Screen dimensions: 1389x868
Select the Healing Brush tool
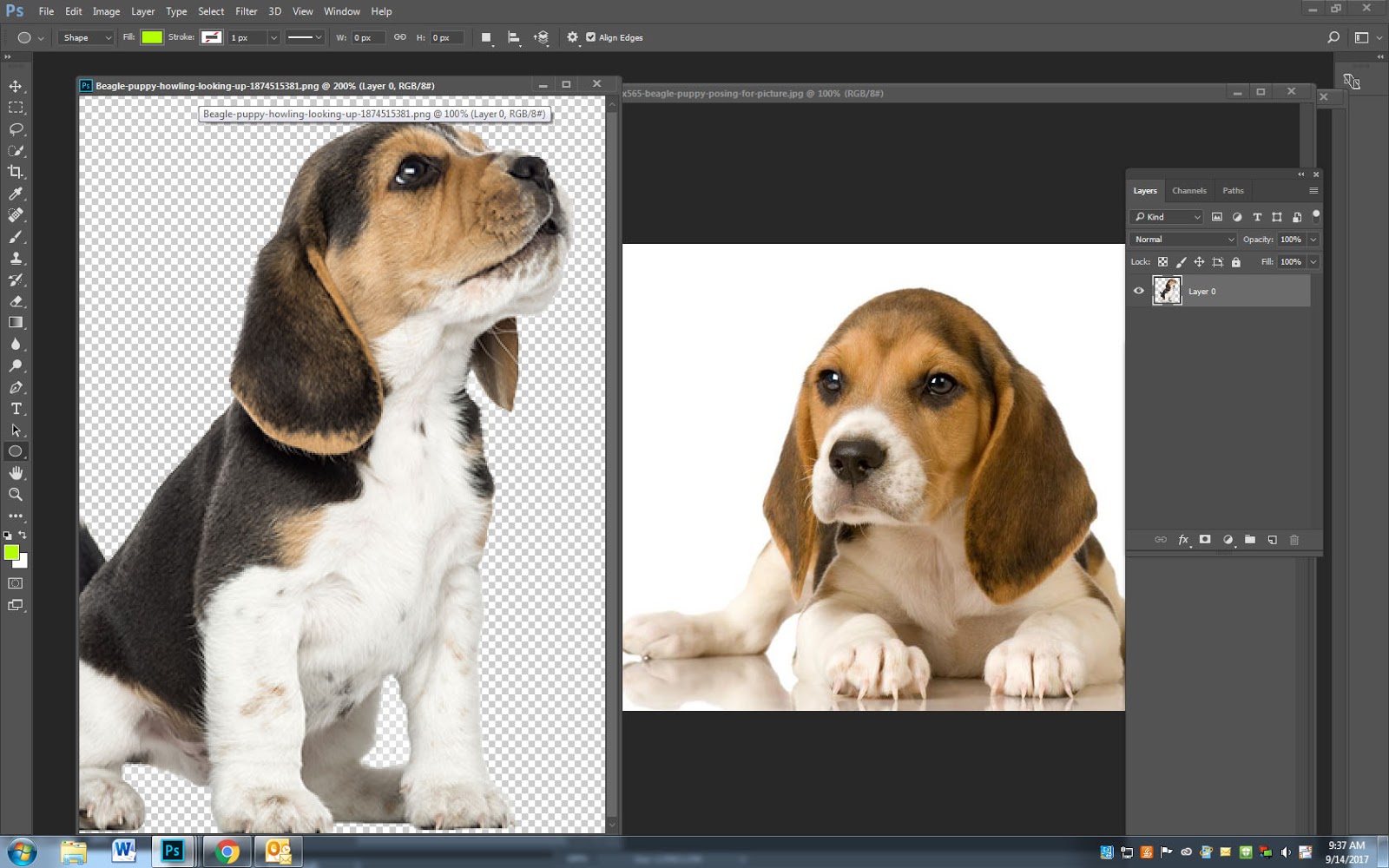coord(14,215)
